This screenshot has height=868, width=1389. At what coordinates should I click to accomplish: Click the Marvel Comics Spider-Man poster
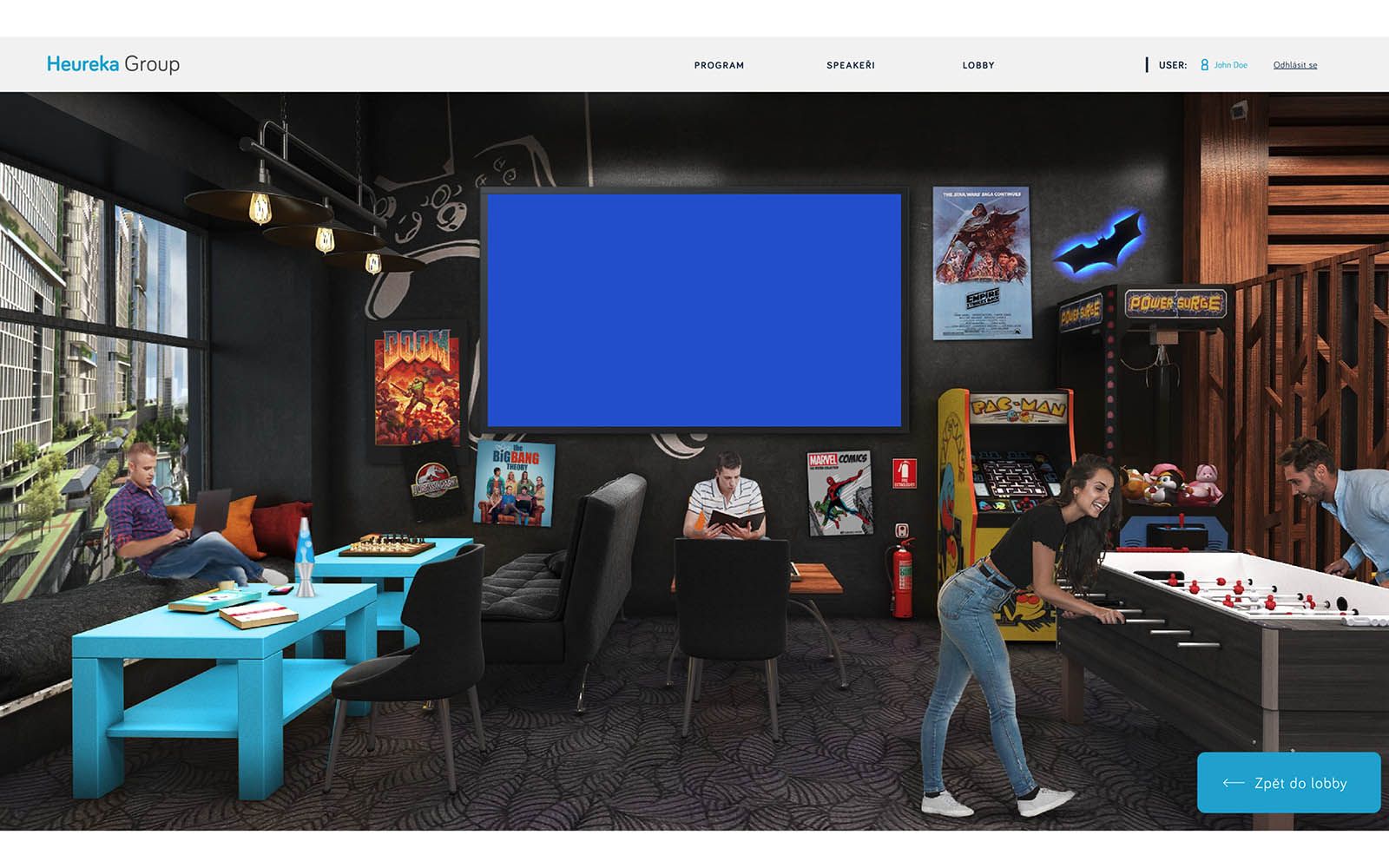click(x=839, y=492)
